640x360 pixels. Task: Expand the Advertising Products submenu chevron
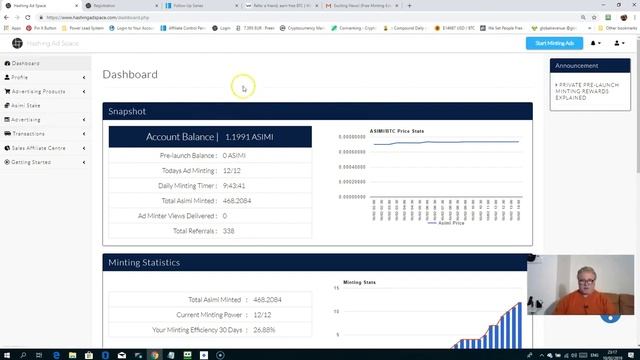point(84,91)
